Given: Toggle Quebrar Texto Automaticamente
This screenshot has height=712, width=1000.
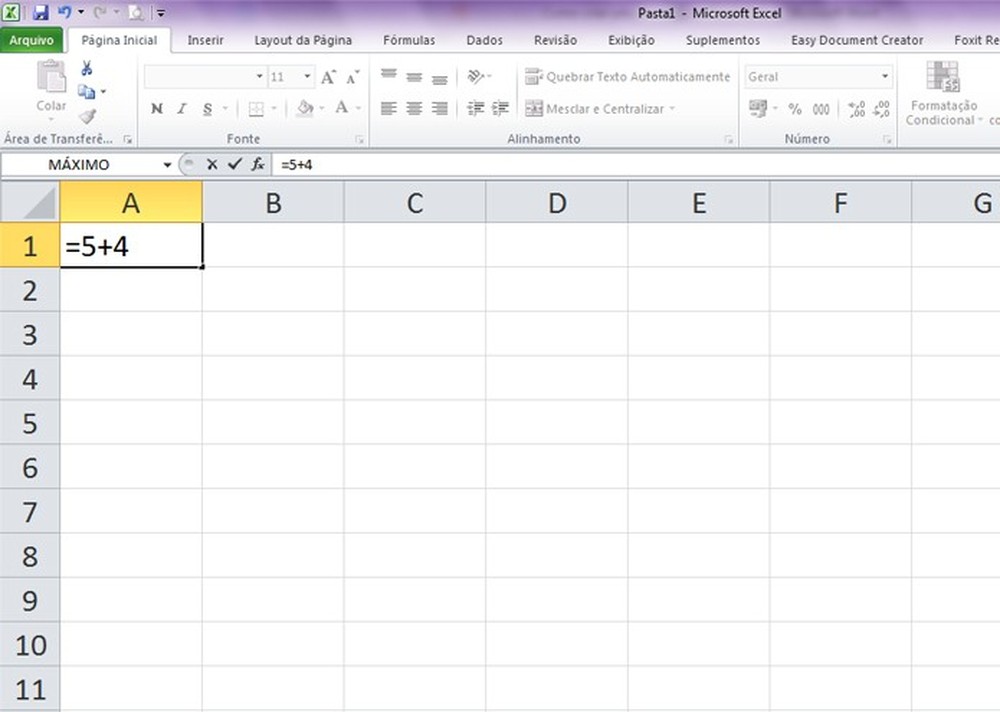Looking at the screenshot, I should click(x=628, y=76).
